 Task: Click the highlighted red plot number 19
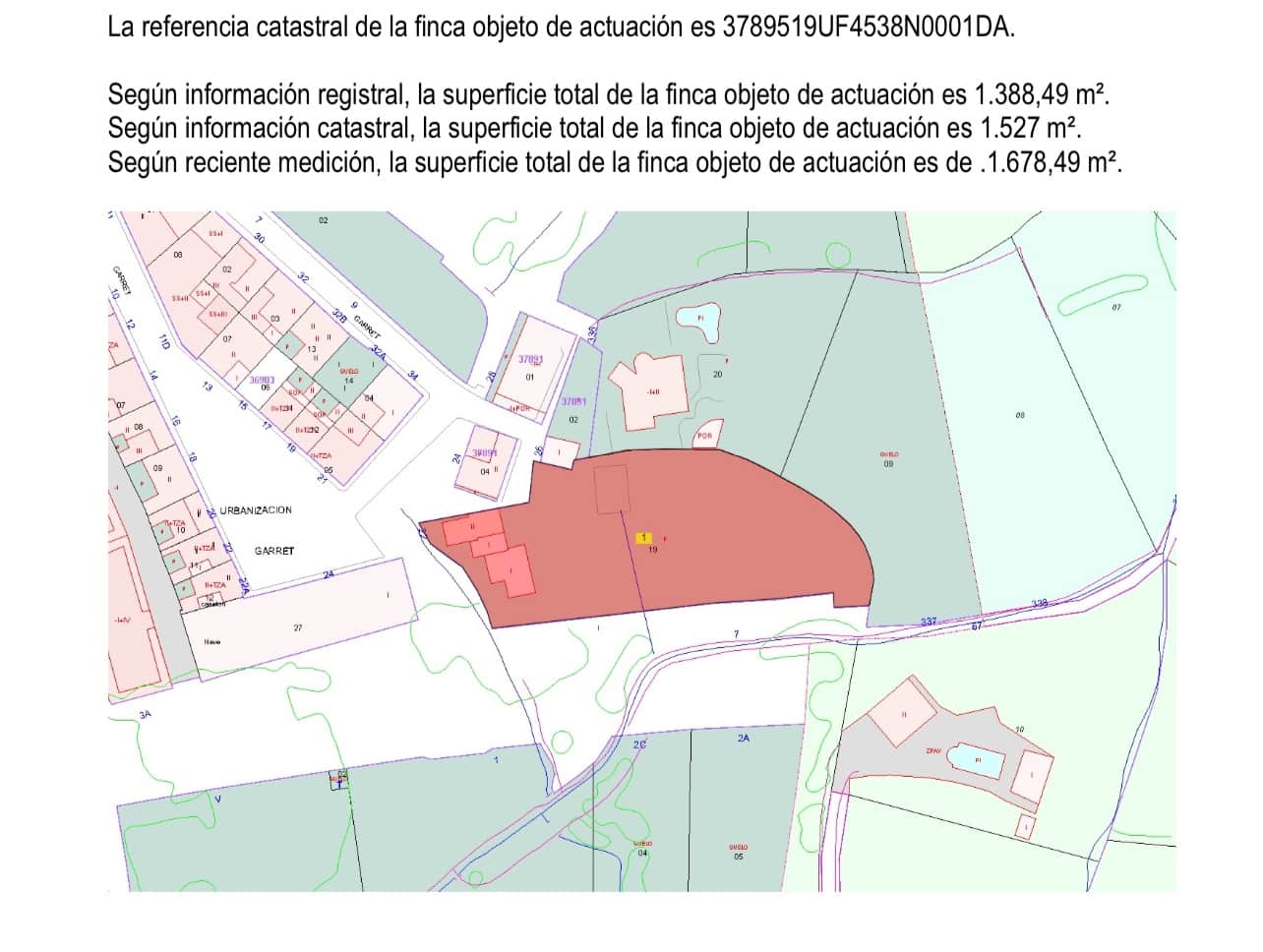point(653,550)
